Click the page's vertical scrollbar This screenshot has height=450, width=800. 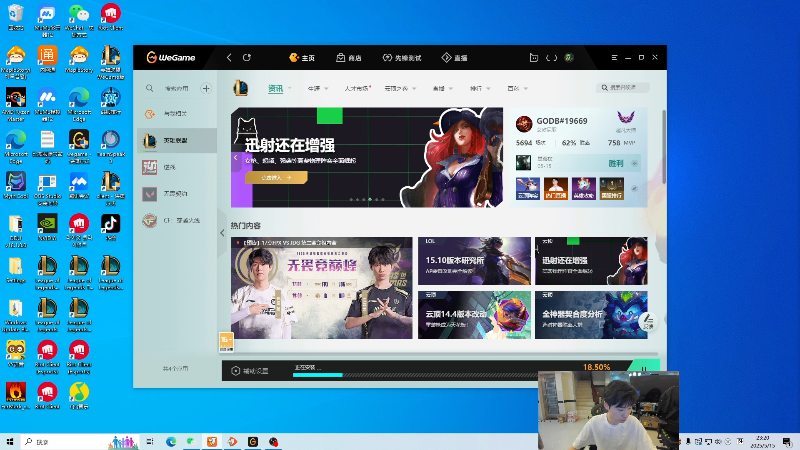[x=663, y=147]
